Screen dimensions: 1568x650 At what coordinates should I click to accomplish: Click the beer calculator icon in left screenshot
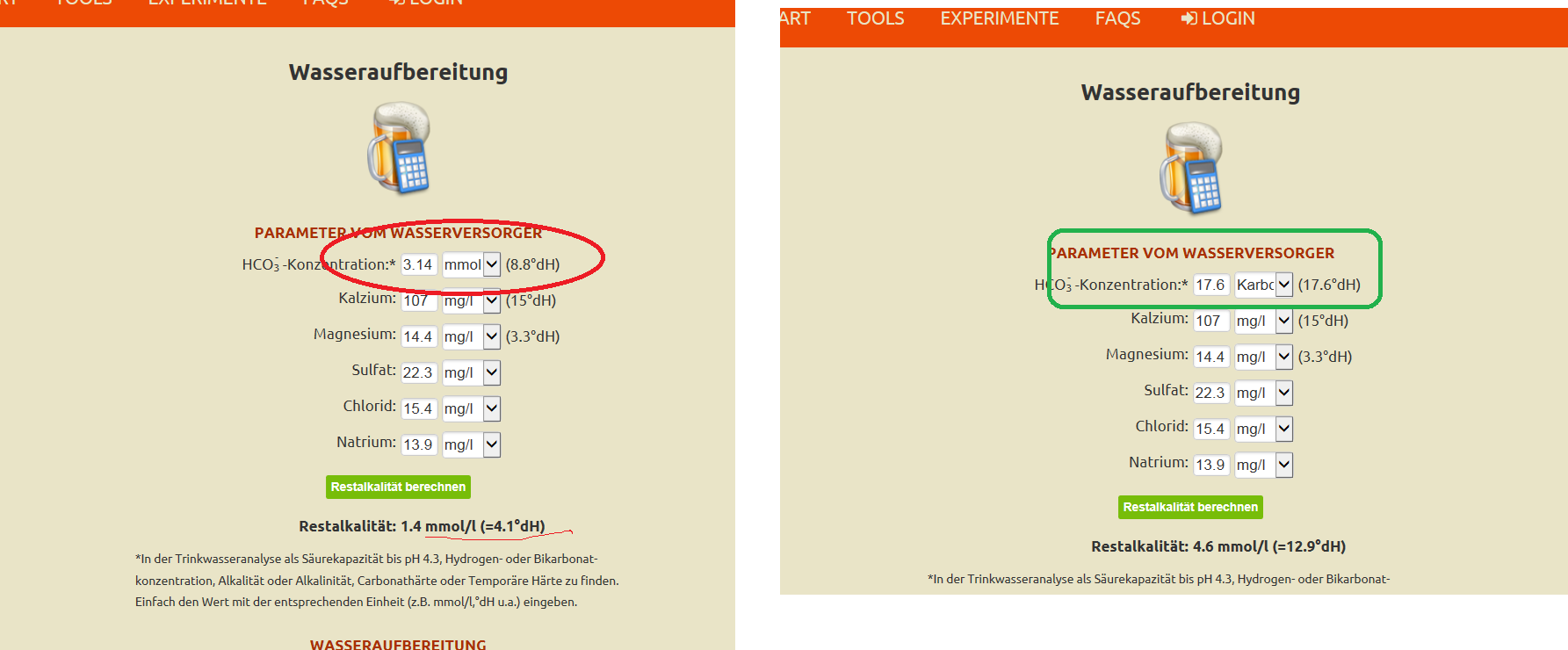(399, 148)
